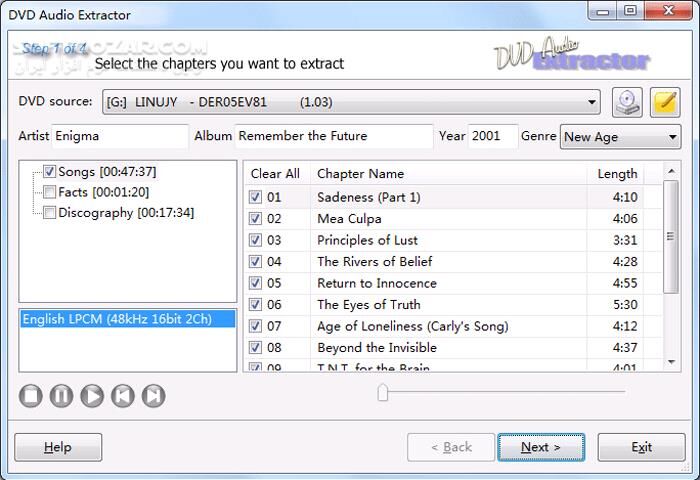Close the DVD Audio Extractor window
700x480 pixels.
pyautogui.click(x=668, y=11)
